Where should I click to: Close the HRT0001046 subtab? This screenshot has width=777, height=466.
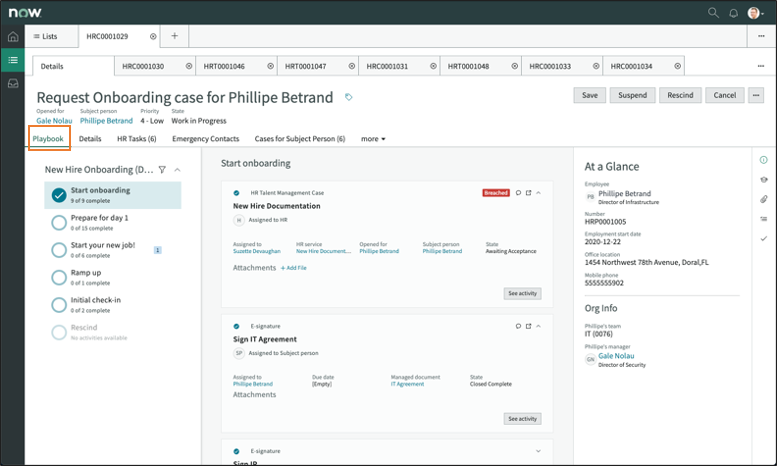[271, 66]
